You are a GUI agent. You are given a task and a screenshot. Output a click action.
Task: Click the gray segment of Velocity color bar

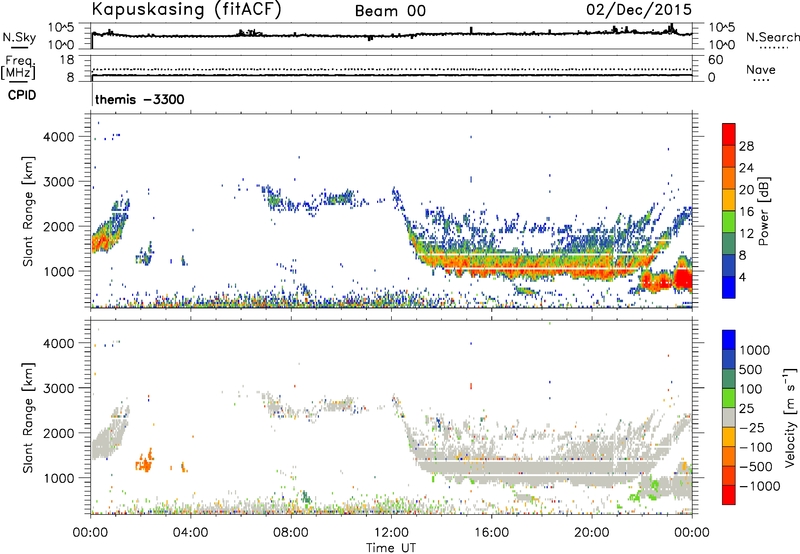tap(729, 417)
